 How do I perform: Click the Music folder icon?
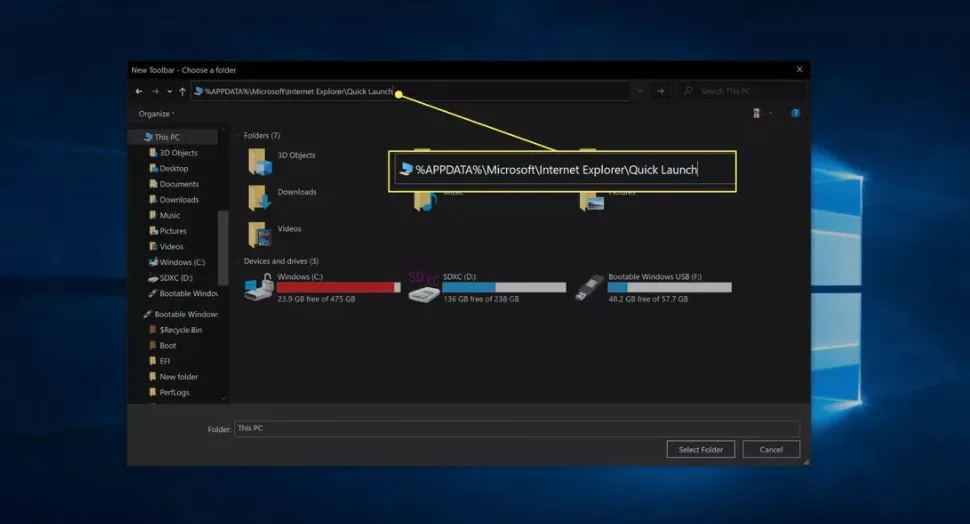click(x=425, y=202)
